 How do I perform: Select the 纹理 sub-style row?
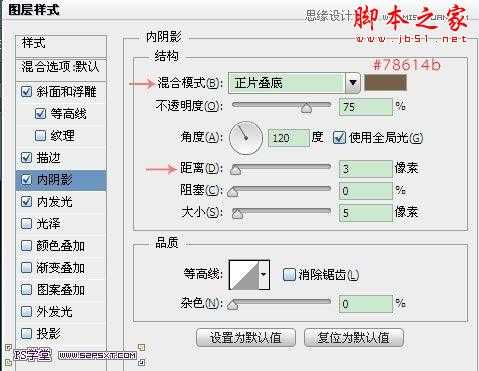[61, 135]
